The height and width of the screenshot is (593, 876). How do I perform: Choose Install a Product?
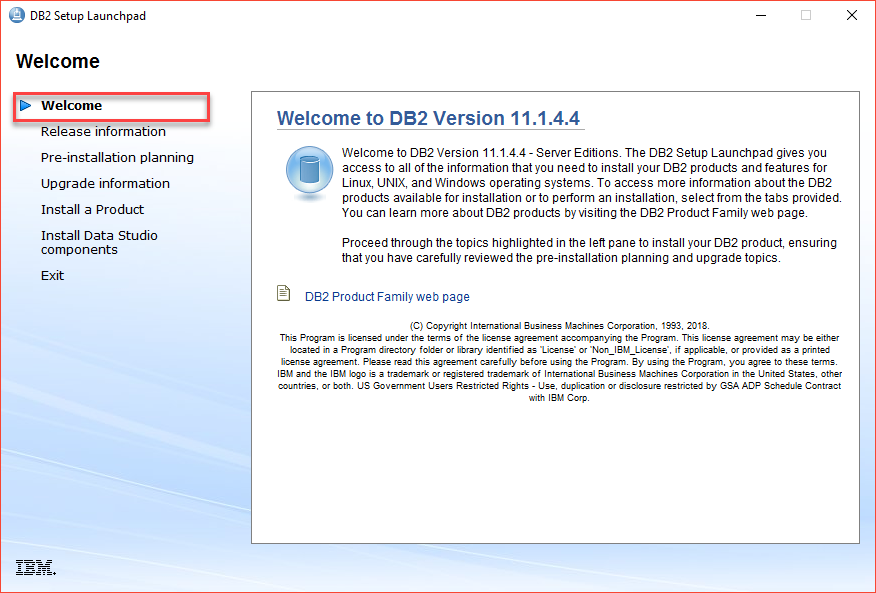click(x=92, y=210)
